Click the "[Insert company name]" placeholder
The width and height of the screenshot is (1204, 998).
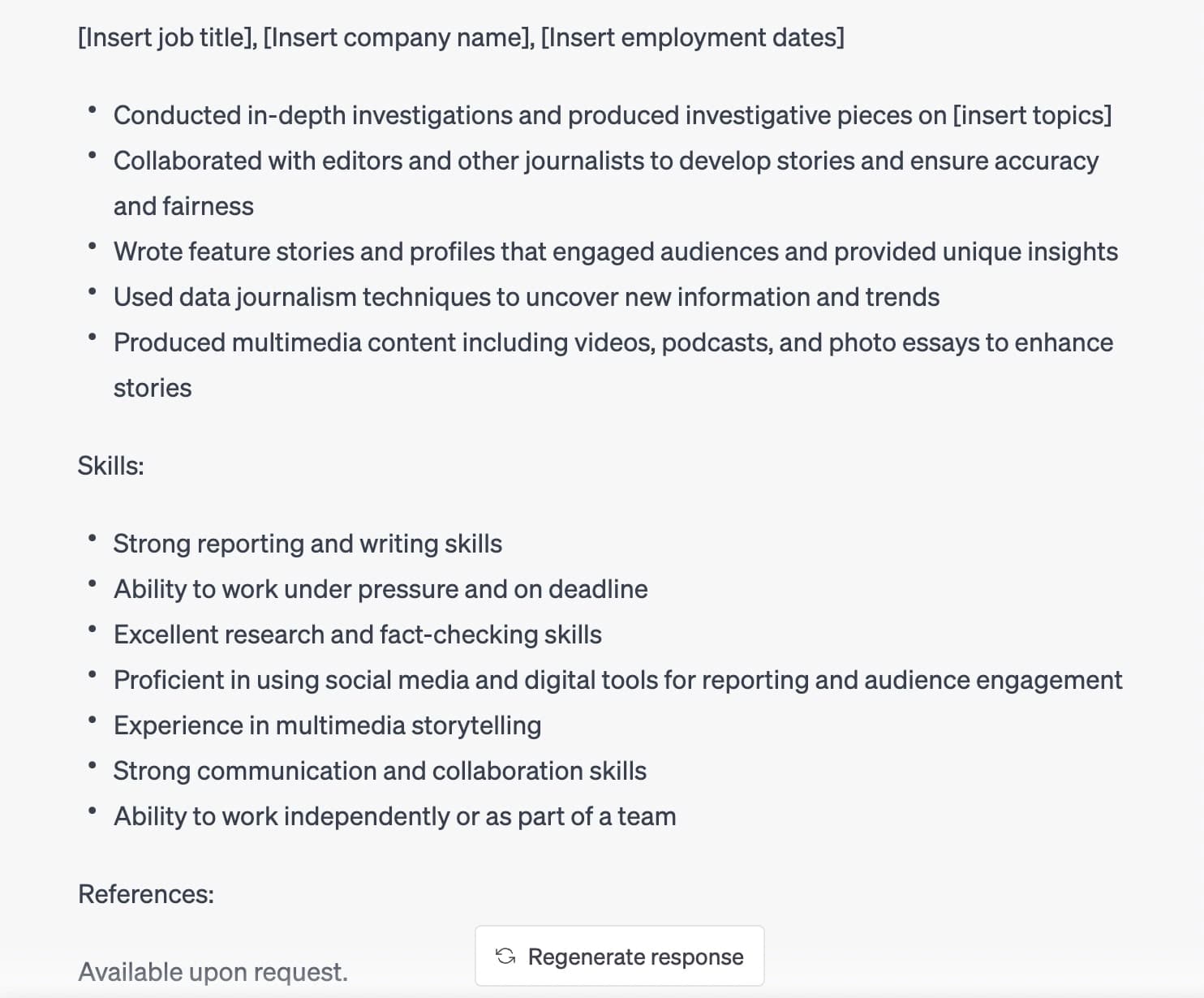point(398,37)
